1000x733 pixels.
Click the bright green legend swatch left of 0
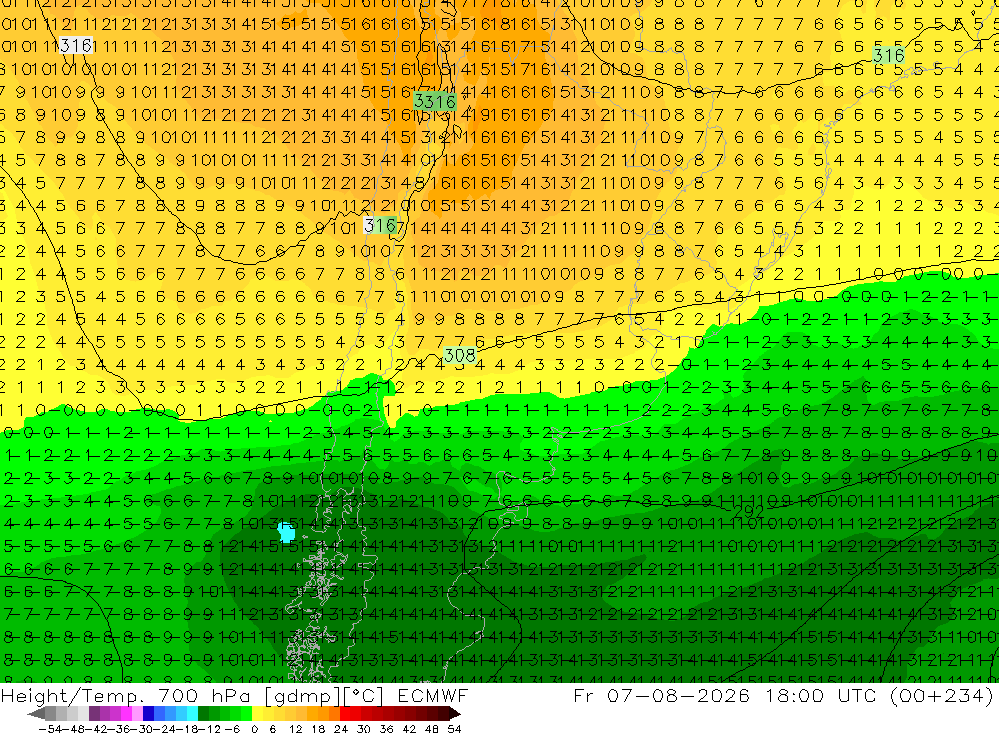246,714
